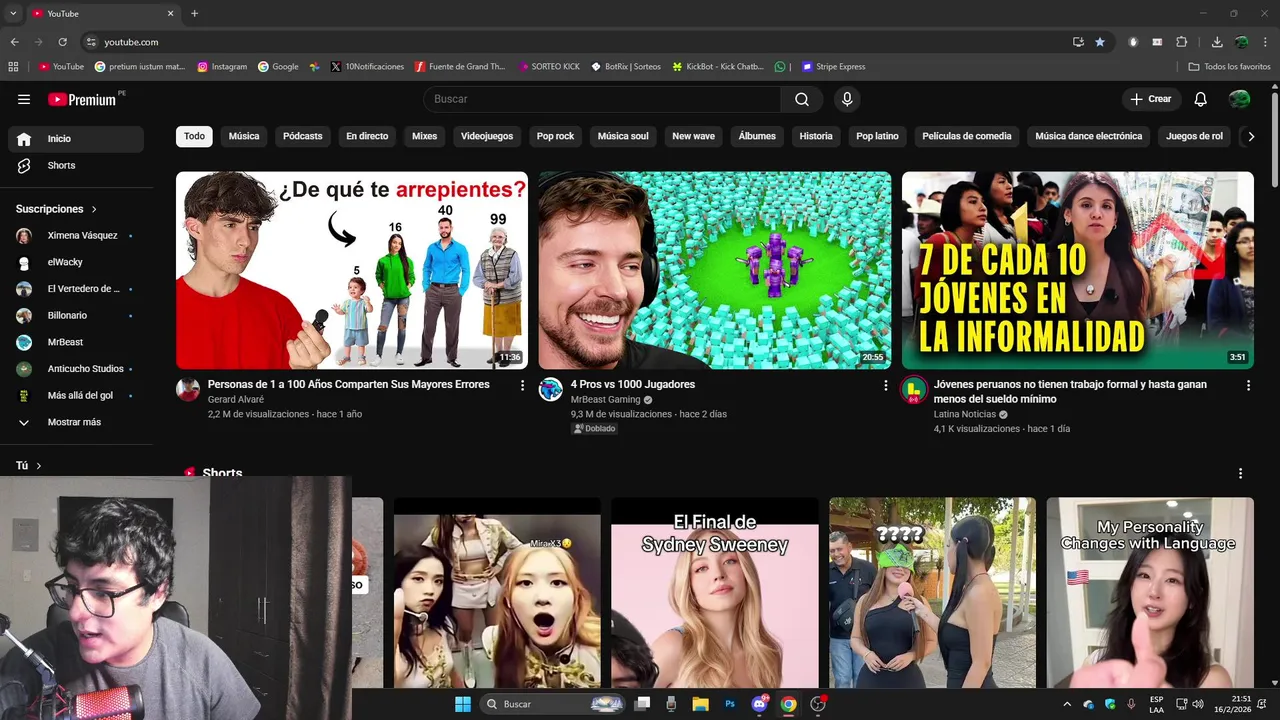The image size is (1280, 720).
Task: Open Más allá del gol subscription
Action: point(76,395)
